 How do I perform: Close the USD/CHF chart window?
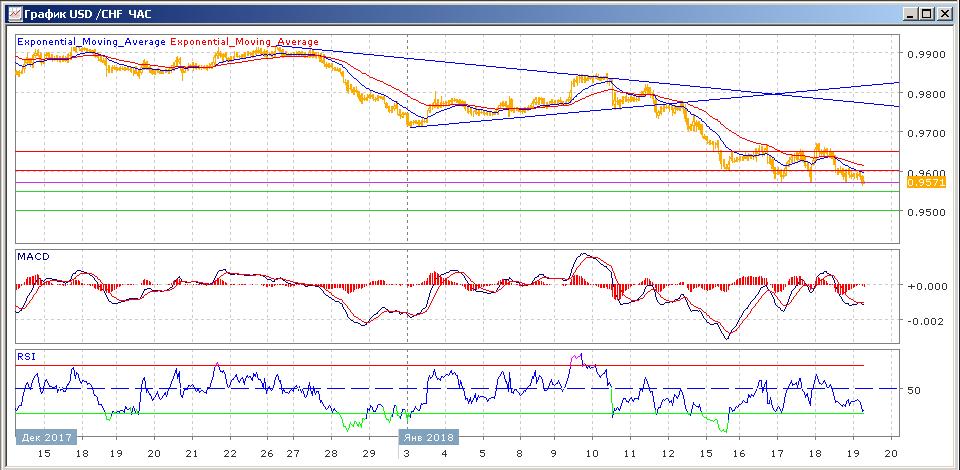click(x=943, y=15)
